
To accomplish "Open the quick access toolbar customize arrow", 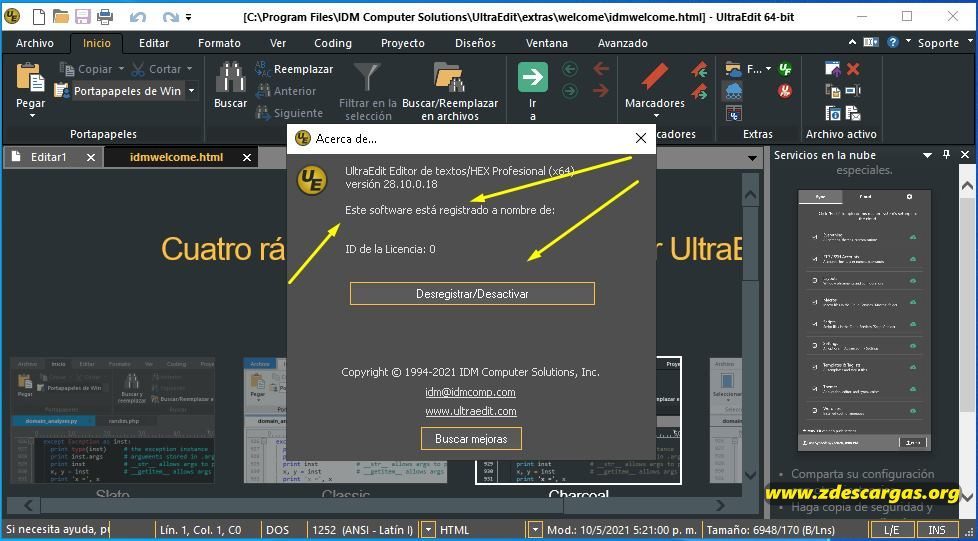I will pos(188,17).
